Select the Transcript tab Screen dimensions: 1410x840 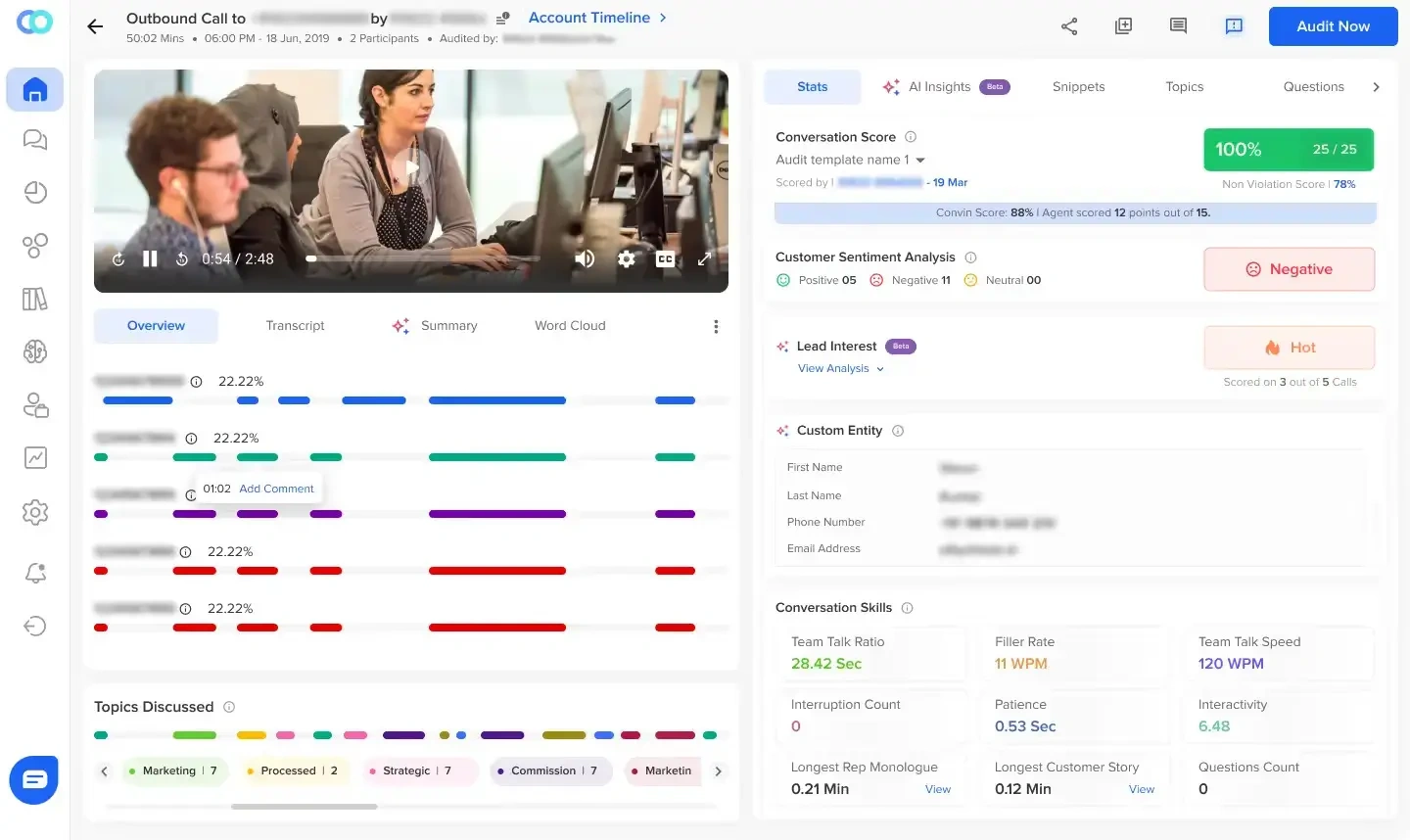pyautogui.click(x=295, y=326)
